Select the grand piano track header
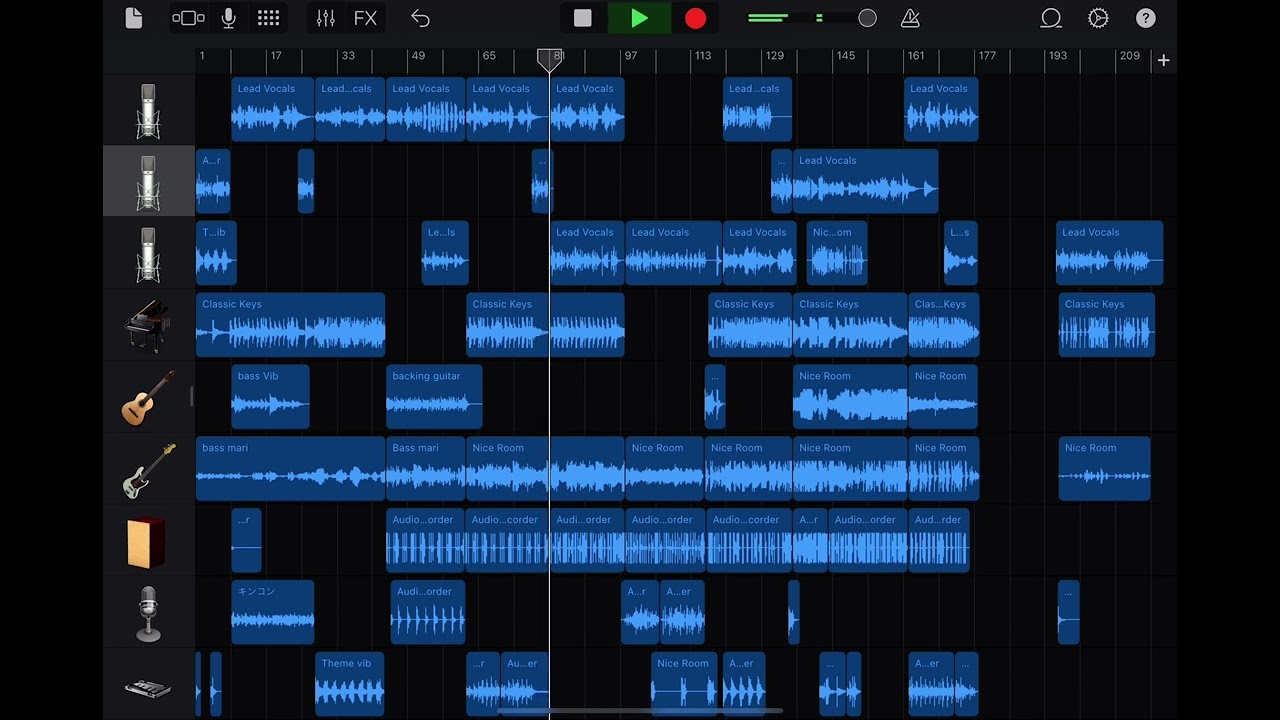Image resolution: width=1280 pixels, height=720 pixels. (x=148, y=325)
